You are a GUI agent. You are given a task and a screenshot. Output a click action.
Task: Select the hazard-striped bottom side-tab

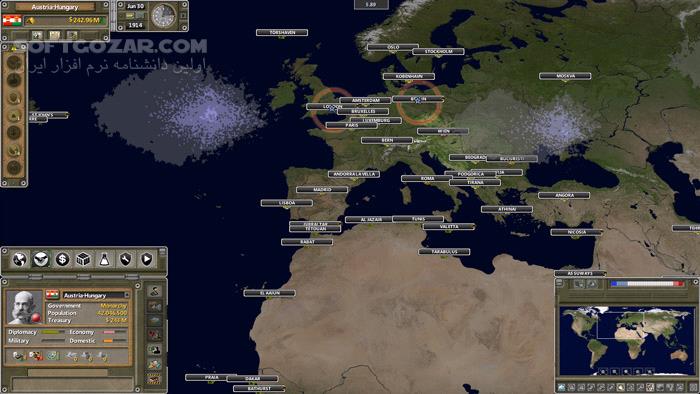tap(154, 379)
